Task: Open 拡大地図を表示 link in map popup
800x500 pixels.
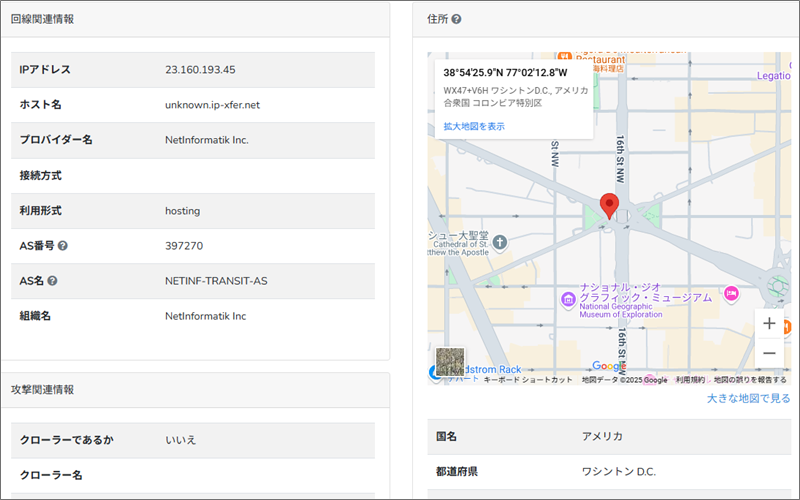Action: point(474,126)
